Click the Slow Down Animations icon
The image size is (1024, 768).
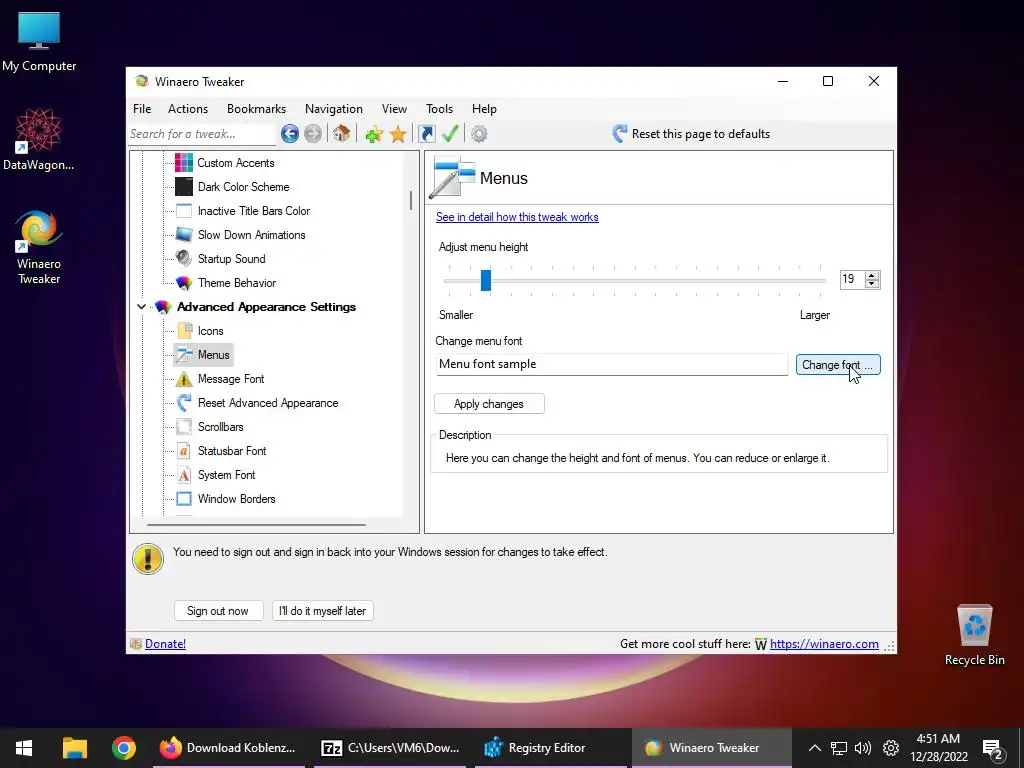[184, 234]
